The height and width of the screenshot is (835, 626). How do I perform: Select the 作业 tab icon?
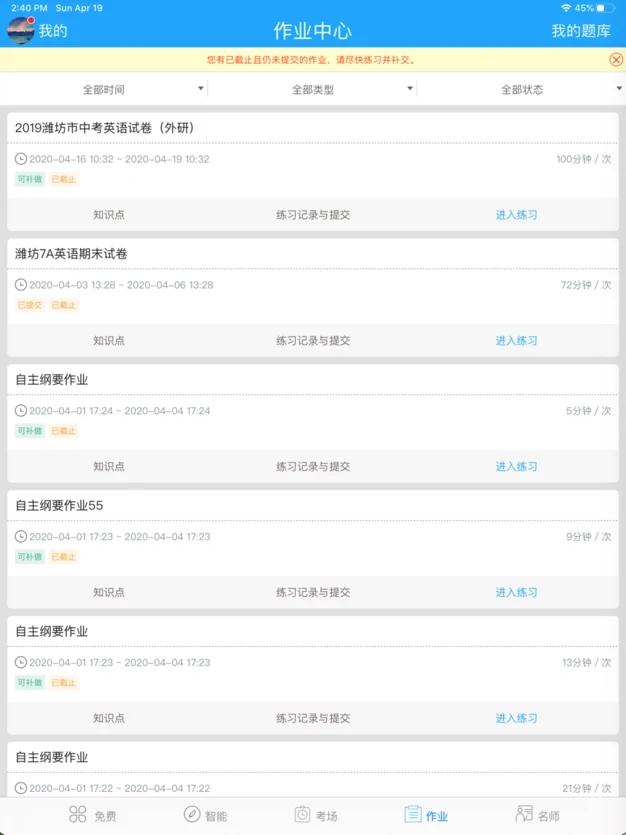413,815
